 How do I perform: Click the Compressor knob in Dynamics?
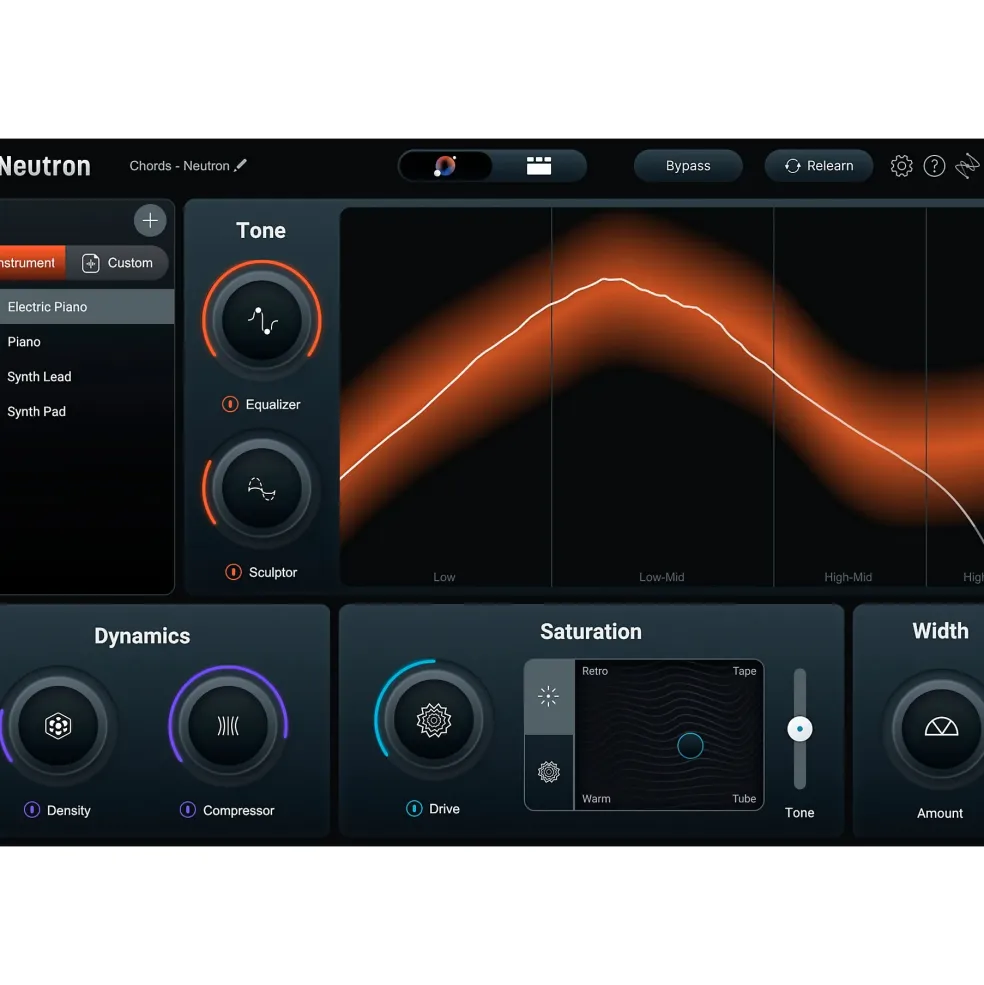[228, 726]
